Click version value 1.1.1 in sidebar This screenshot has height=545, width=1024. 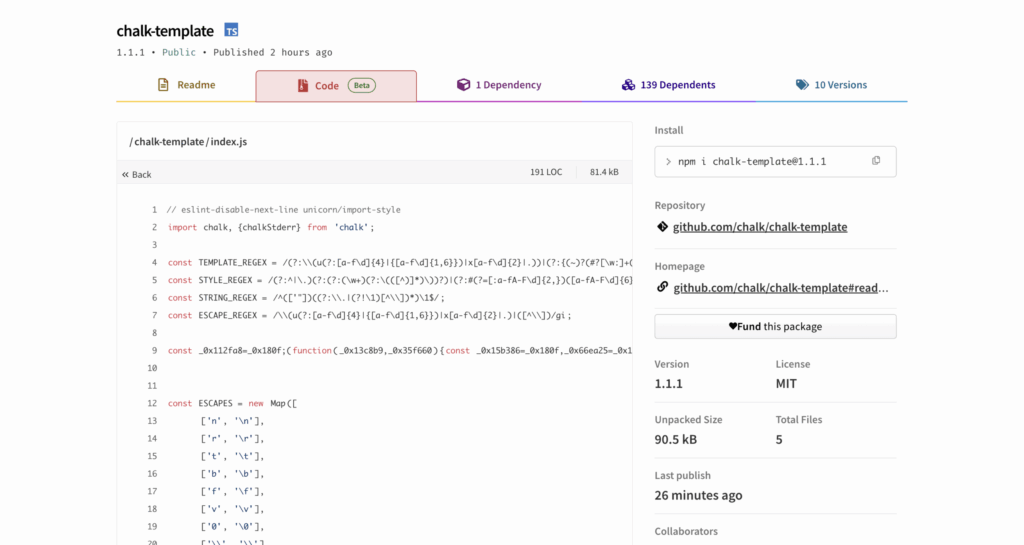coord(669,384)
